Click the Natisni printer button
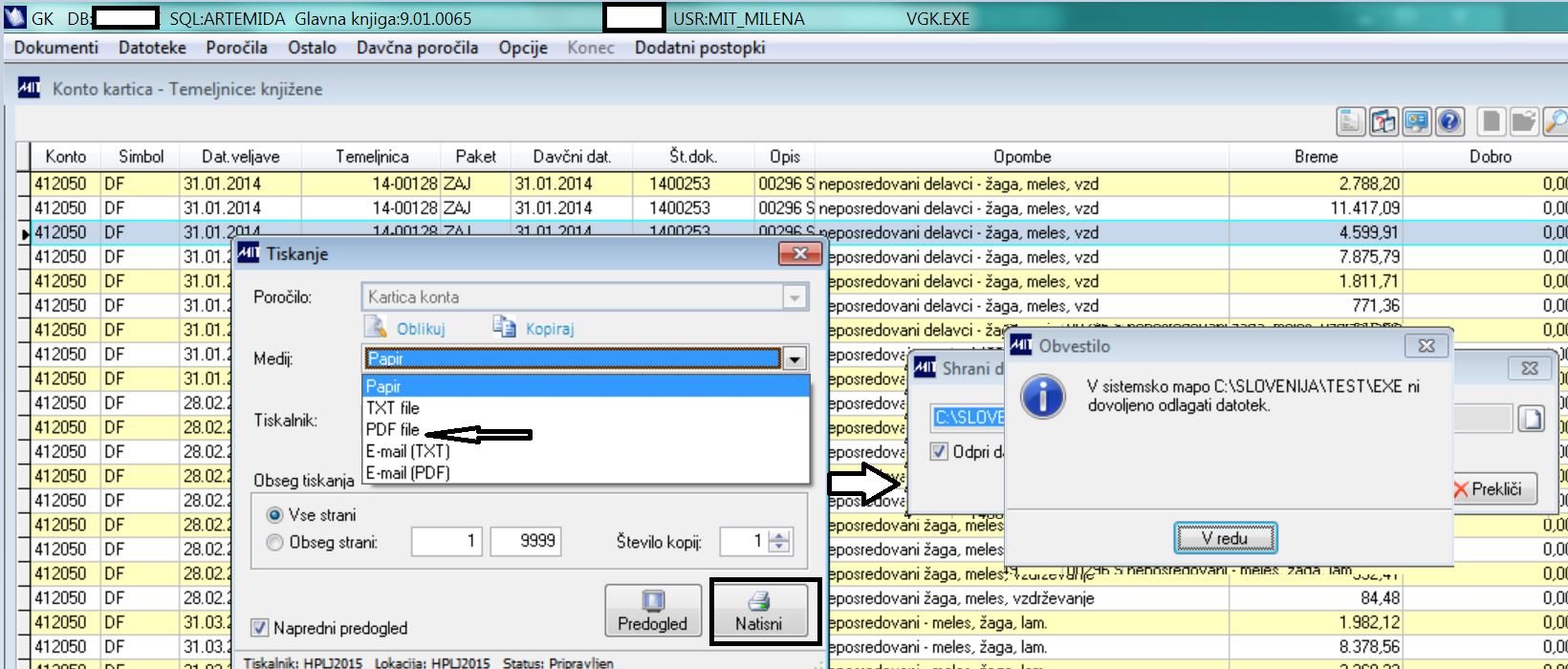 758,611
